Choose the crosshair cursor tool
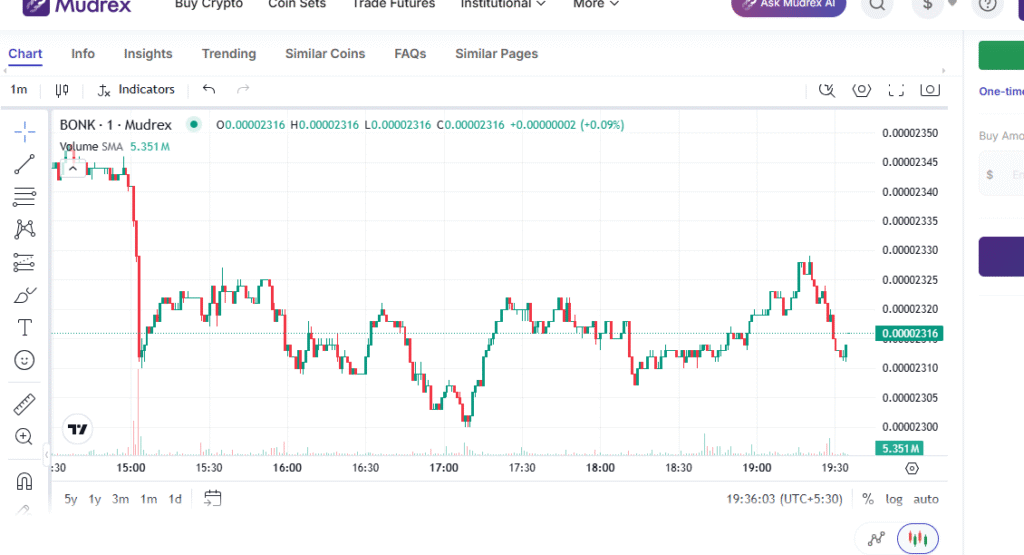Screen dimensions: 1024x555 25,131
